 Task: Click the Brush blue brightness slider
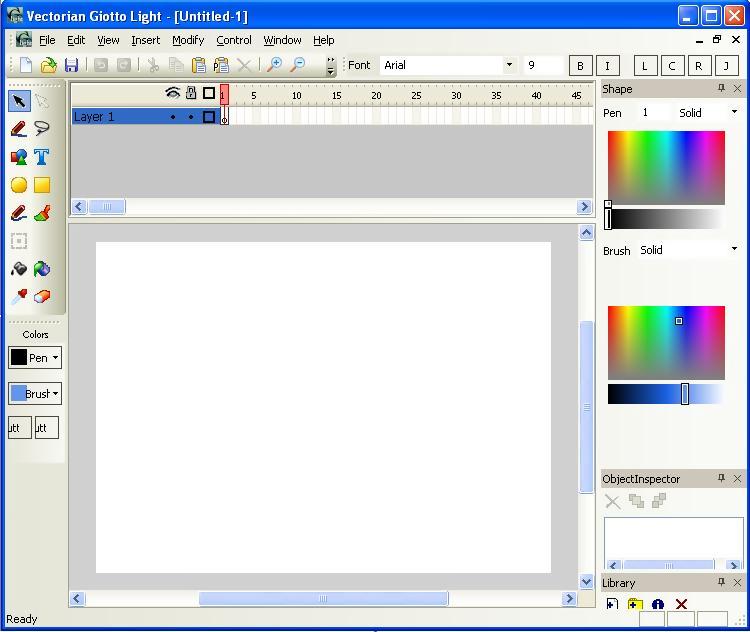pyautogui.click(x=685, y=394)
